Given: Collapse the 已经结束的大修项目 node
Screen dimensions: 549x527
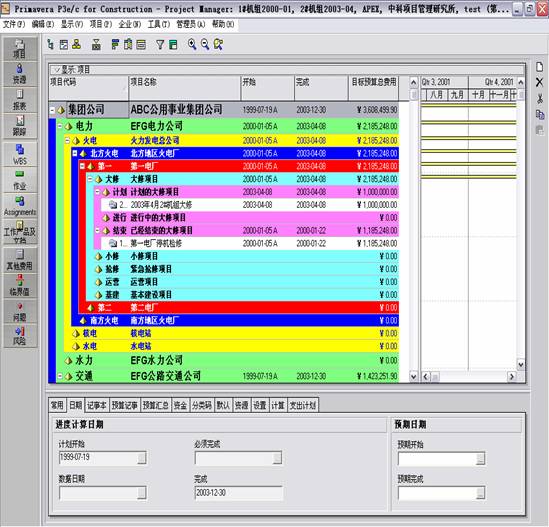Looking at the screenshot, I should tap(97, 231).
